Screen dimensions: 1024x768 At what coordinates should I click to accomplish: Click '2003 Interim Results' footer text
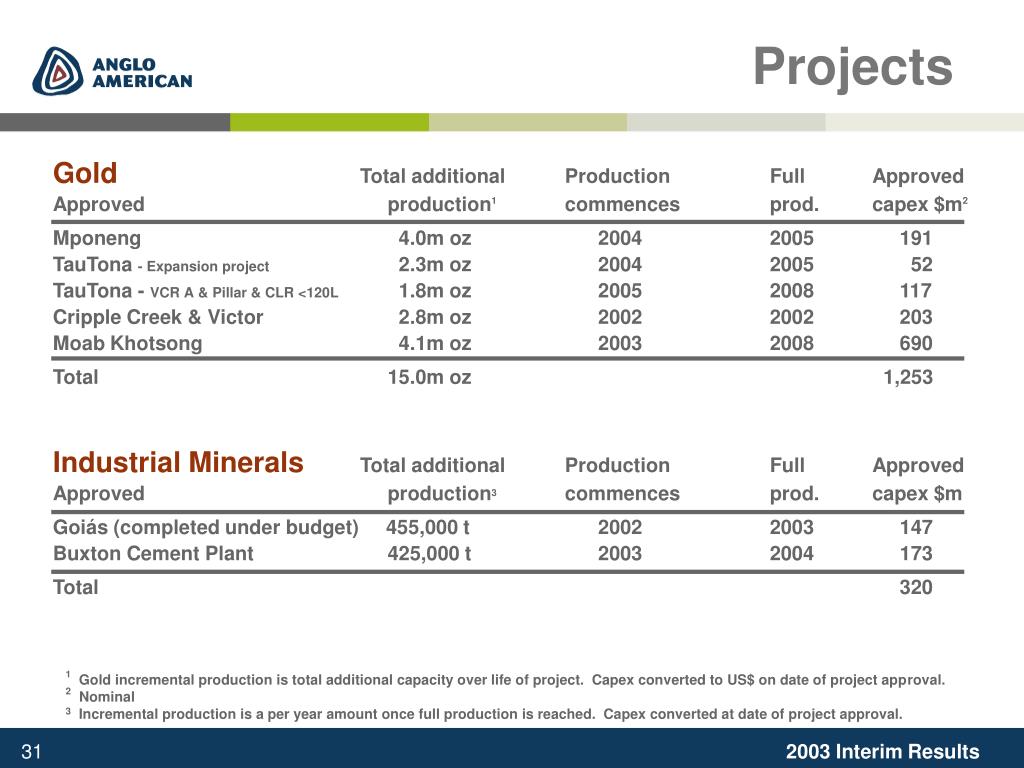882,751
